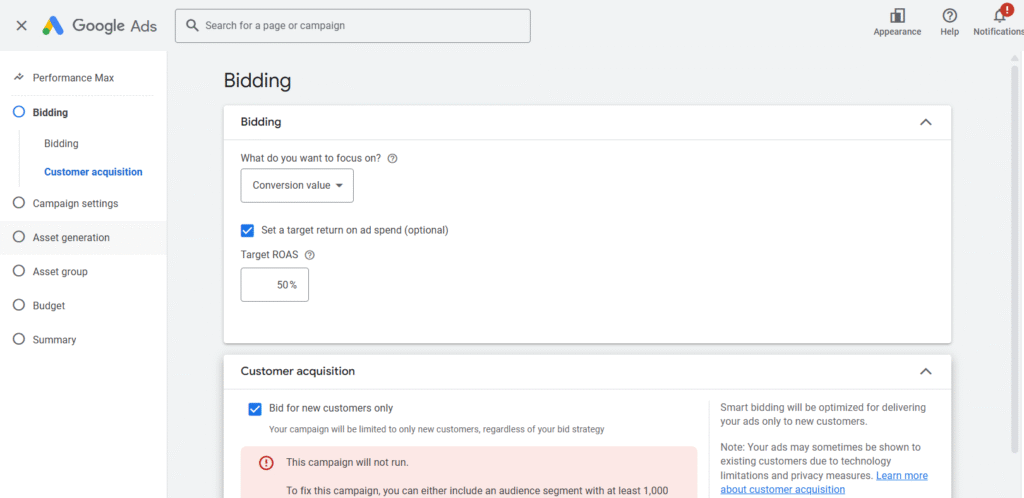Uncheck Set a target return on ad spend
The image size is (1024, 498).
tap(247, 230)
